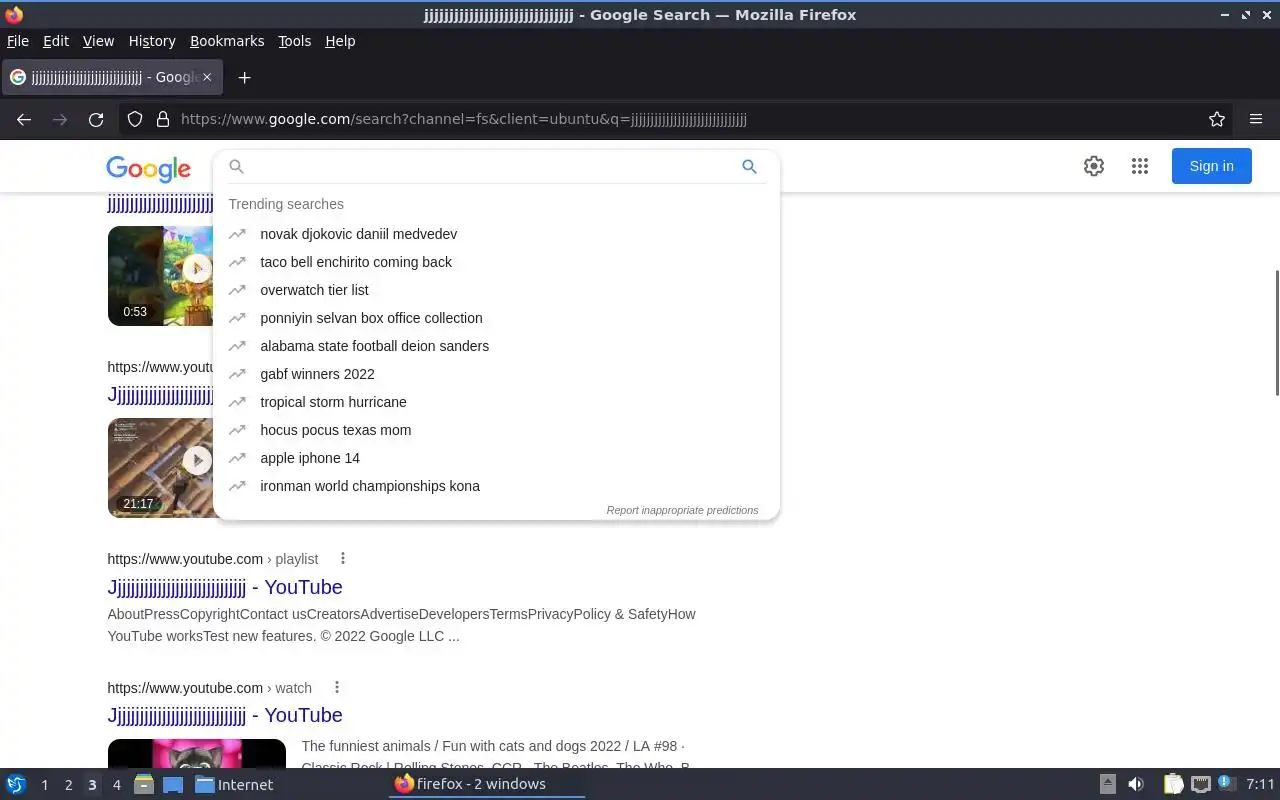Open the YouTube watch result title link
This screenshot has height=800, width=1280.
tap(225, 715)
